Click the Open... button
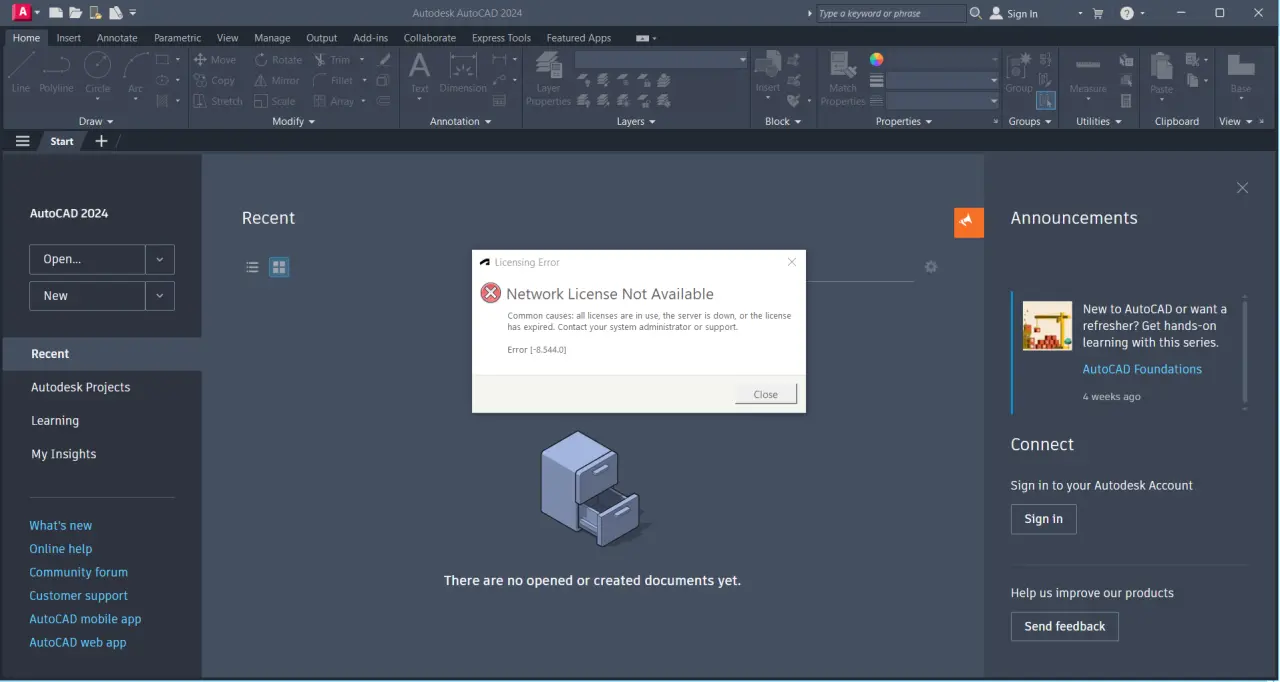Image resolution: width=1280 pixels, height=682 pixels. [87, 259]
